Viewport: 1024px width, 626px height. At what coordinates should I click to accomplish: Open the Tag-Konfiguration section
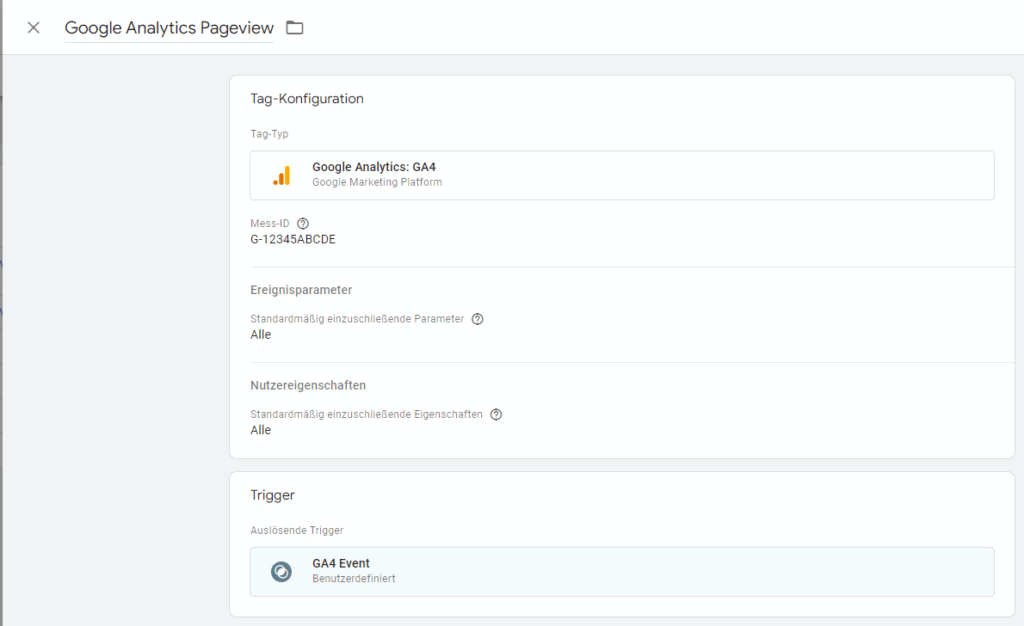307,98
